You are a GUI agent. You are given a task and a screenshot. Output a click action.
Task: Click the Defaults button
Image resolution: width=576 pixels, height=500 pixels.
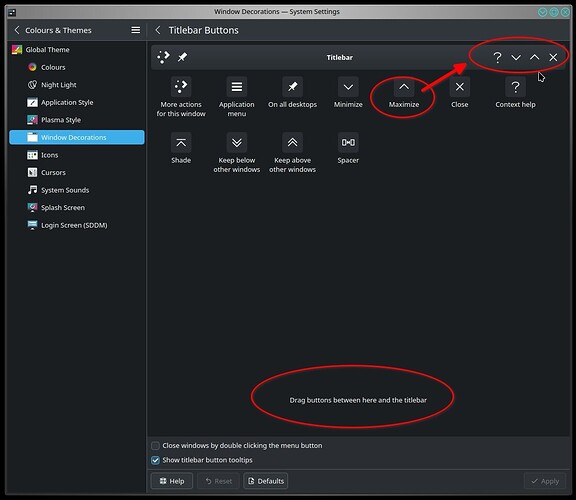click(266, 481)
